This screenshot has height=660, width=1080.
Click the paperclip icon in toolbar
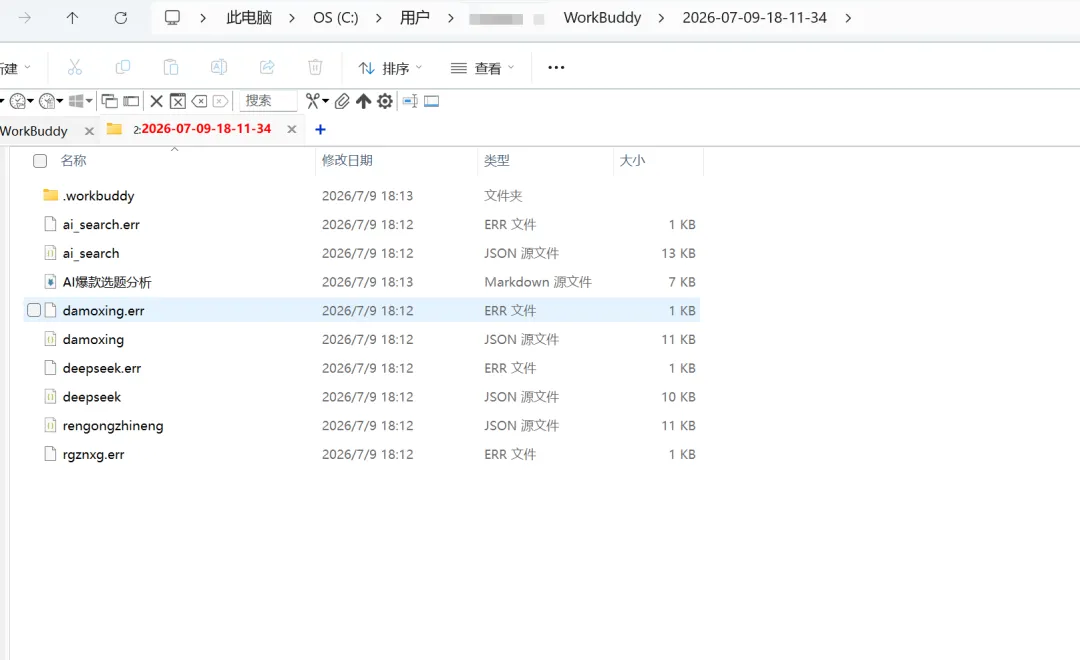click(x=342, y=101)
